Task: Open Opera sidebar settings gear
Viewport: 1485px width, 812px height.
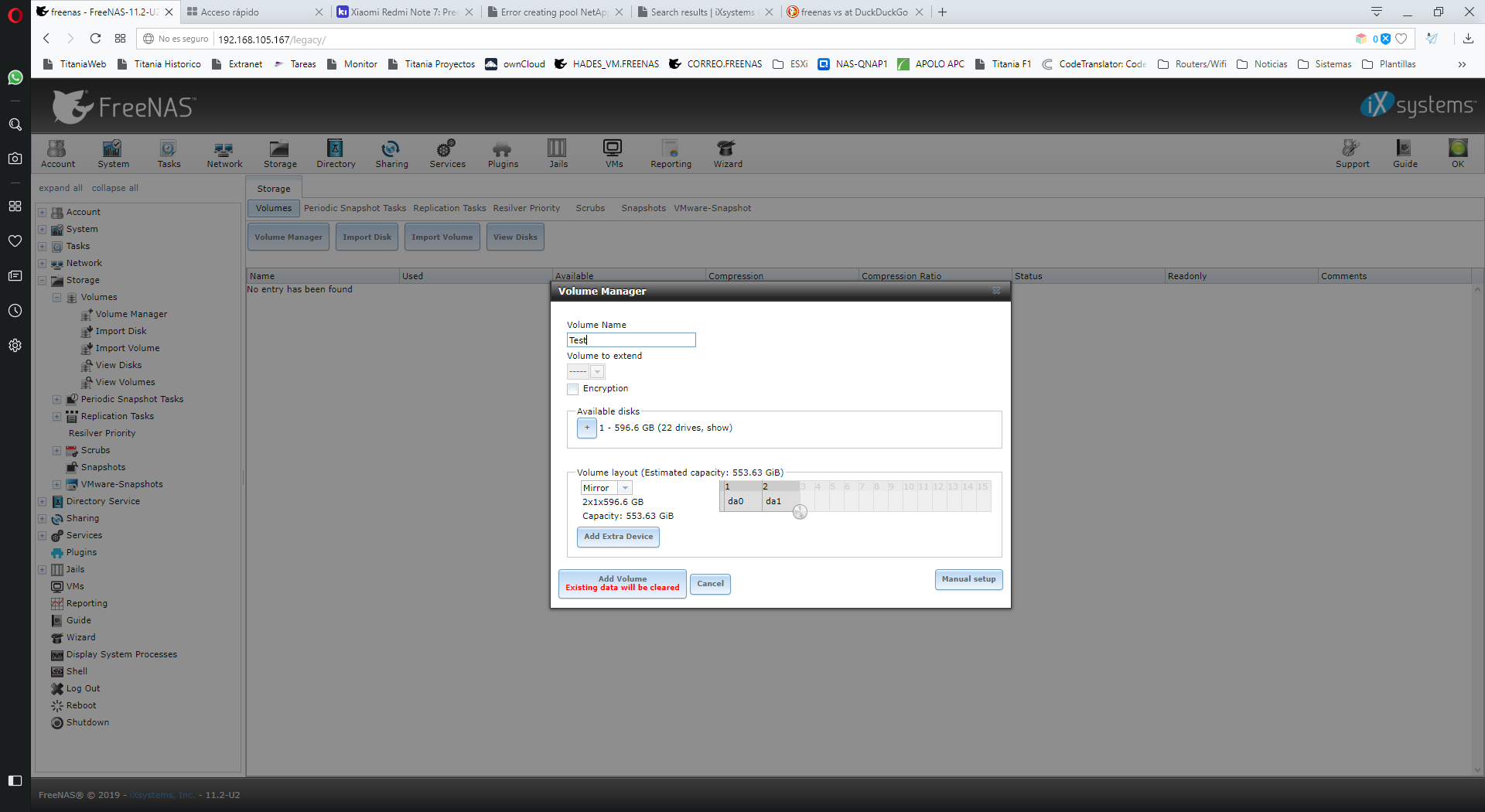Action: pyautogui.click(x=15, y=346)
